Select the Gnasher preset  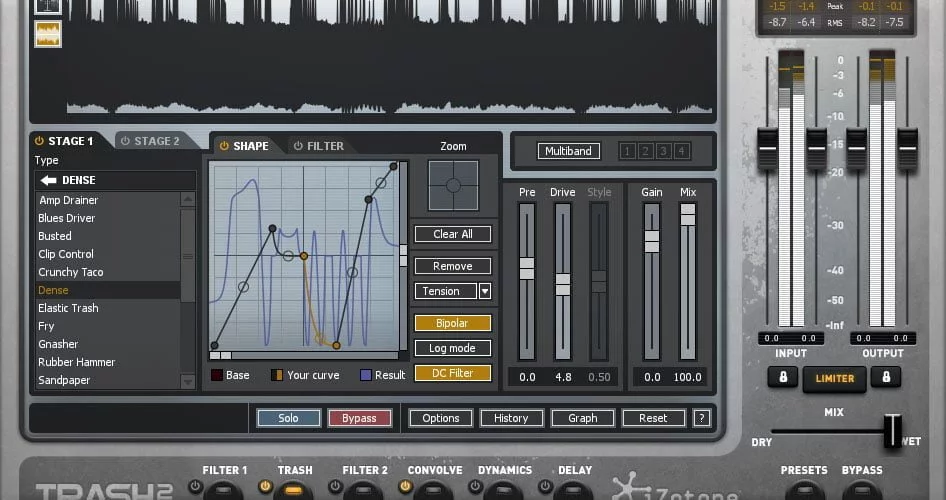[x=107, y=344]
